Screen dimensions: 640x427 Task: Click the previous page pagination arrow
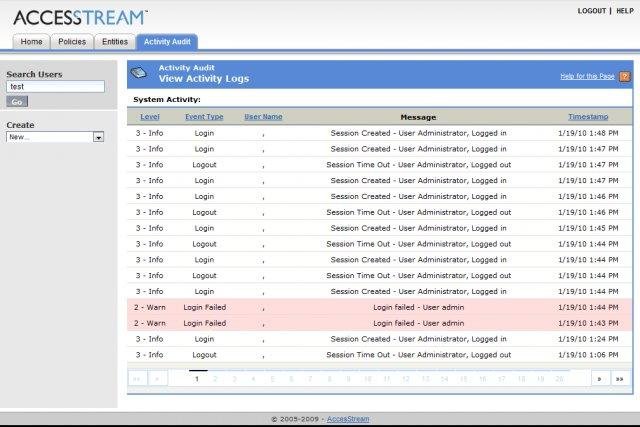tap(157, 379)
